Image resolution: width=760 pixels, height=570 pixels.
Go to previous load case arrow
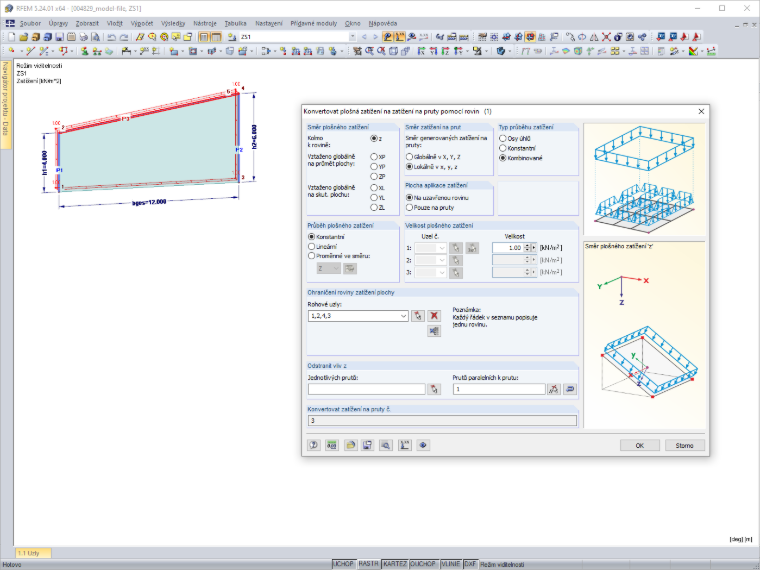(x=364, y=37)
